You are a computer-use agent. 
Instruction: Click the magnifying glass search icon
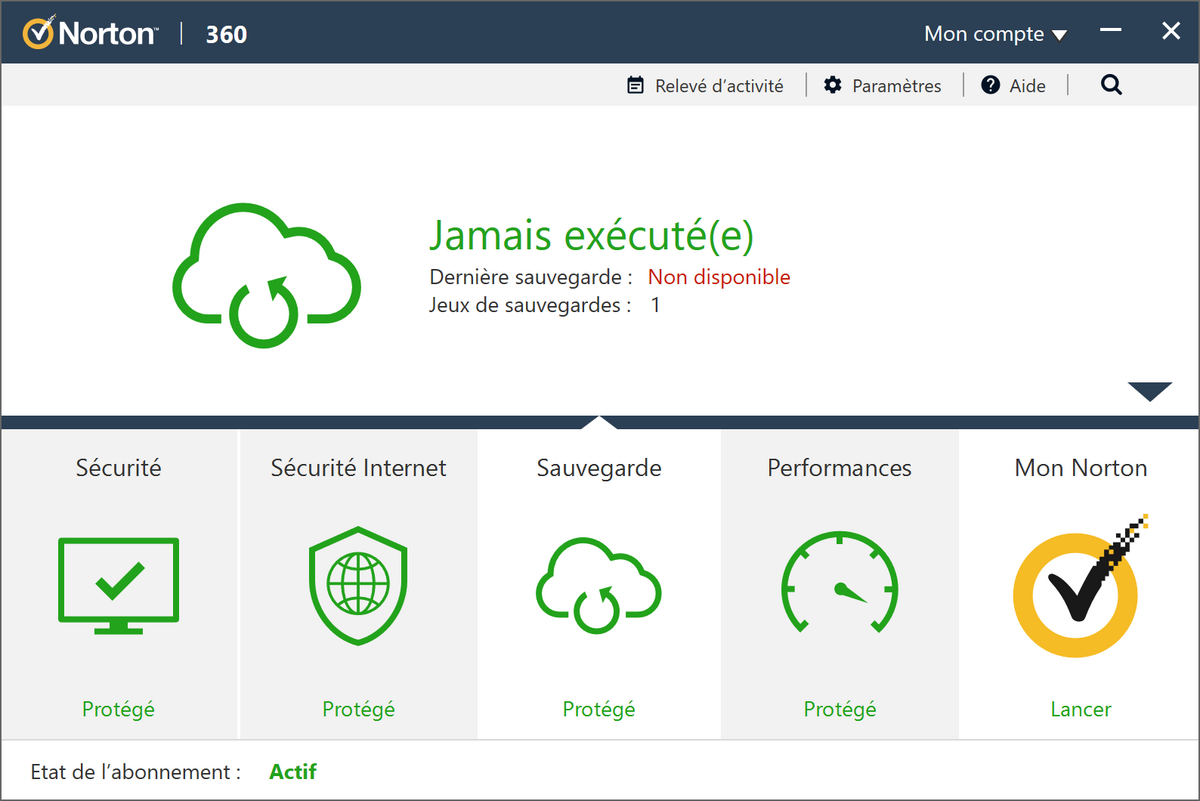(1111, 86)
